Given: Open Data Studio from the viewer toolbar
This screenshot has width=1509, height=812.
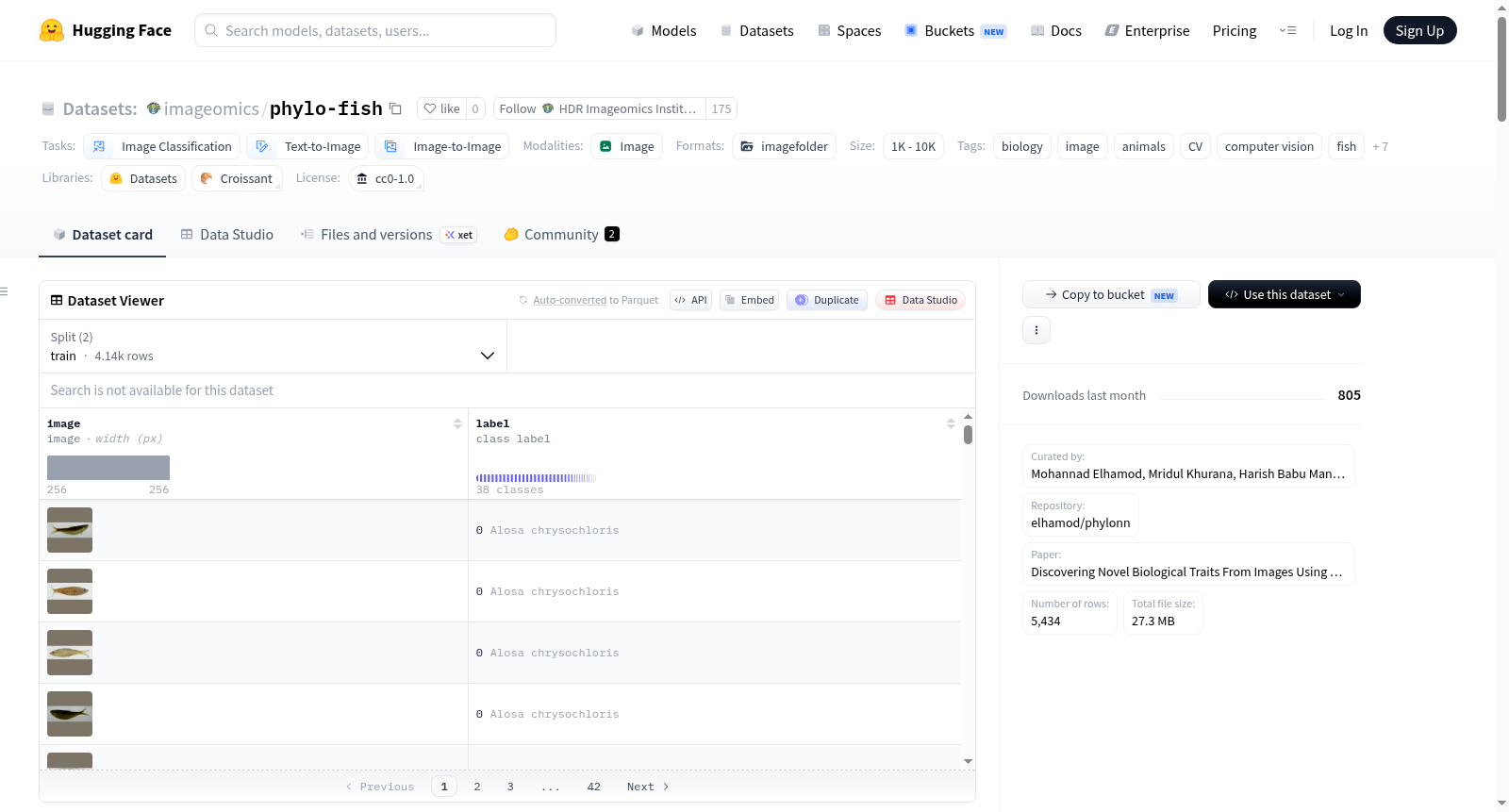Looking at the screenshot, I should coord(920,300).
